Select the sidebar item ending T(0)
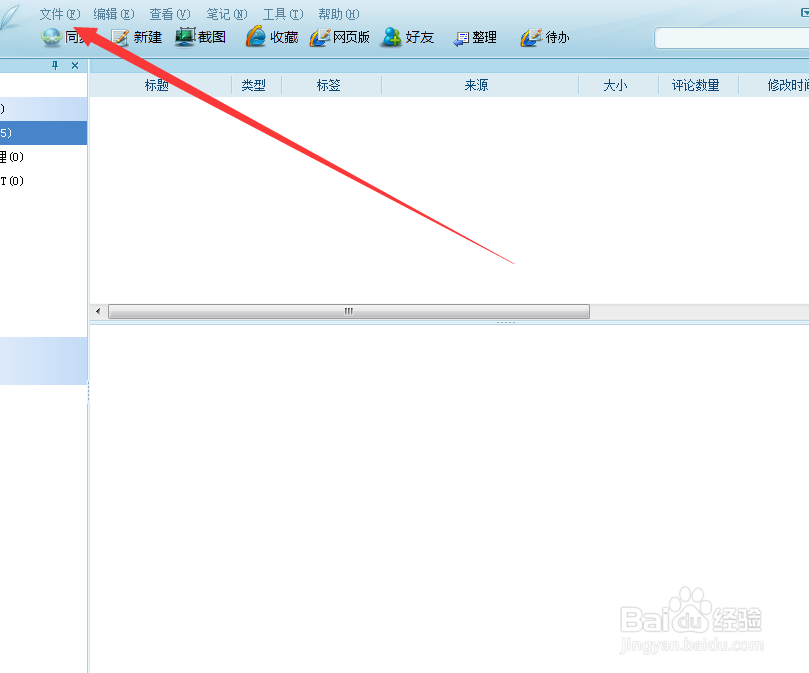809x673 pixels. click(43, 181)
